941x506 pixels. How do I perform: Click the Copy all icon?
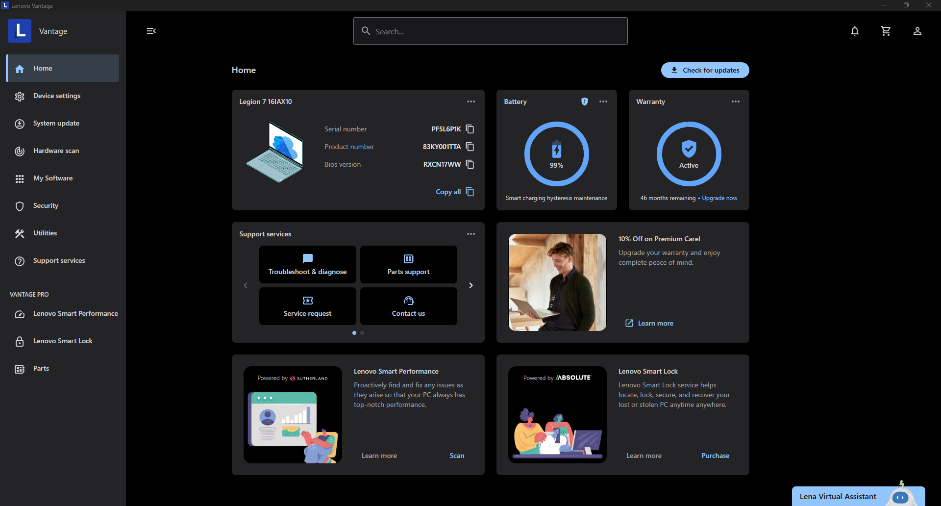point(470,191)
